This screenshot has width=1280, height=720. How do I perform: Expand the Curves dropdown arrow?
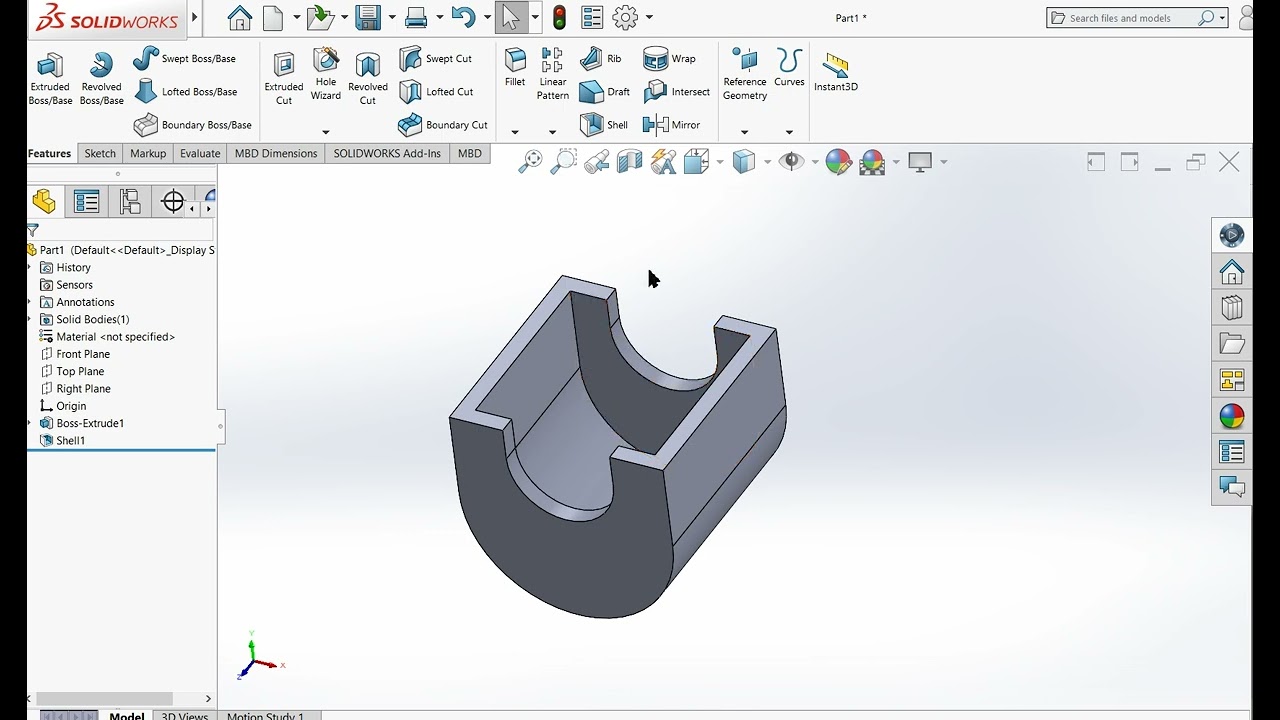(x=789, y=132)
